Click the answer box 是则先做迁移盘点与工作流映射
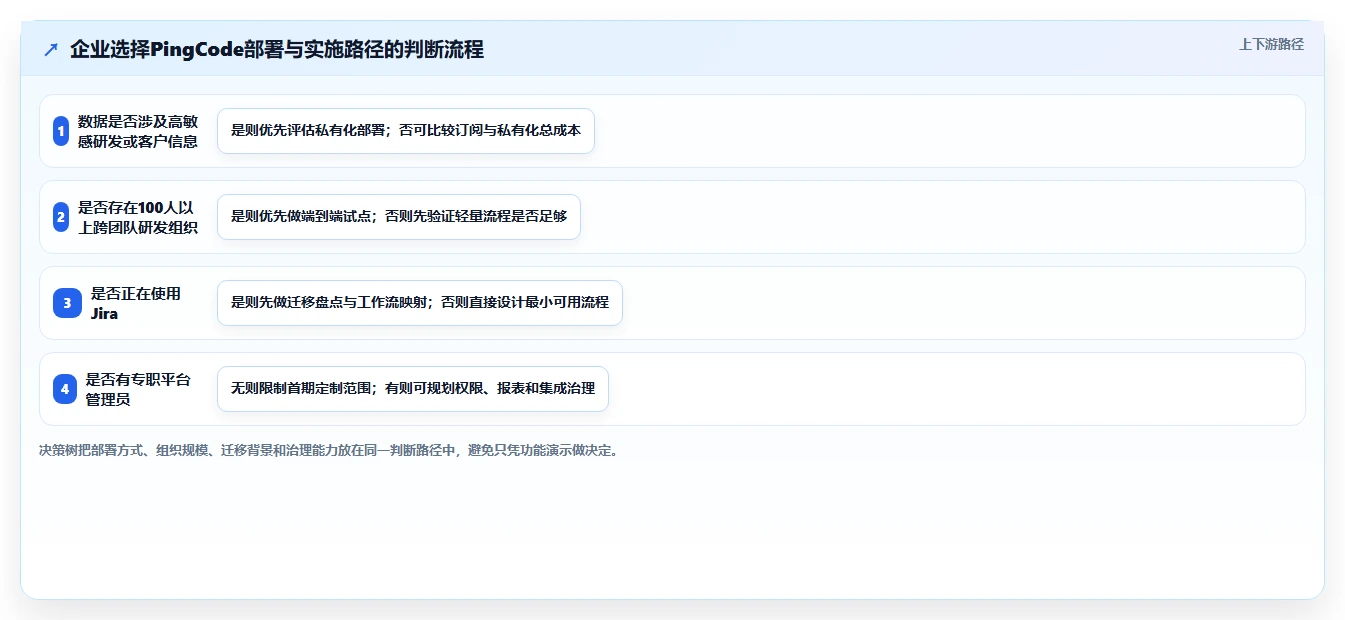Screen dimensions: 1345x620 (420, 303)
